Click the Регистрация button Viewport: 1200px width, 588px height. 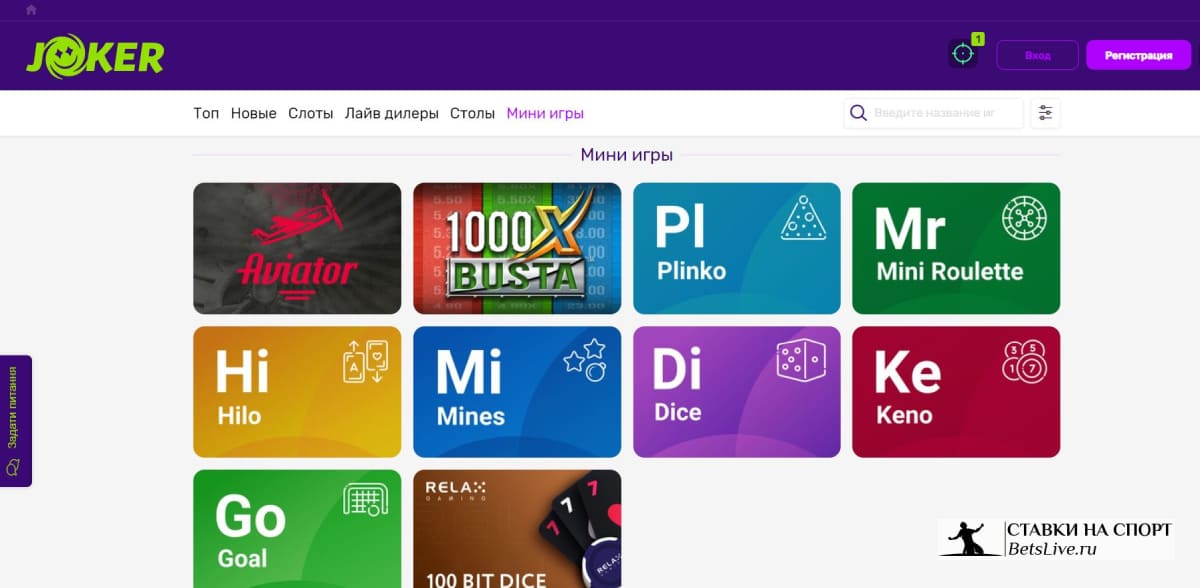[1139, 55]
